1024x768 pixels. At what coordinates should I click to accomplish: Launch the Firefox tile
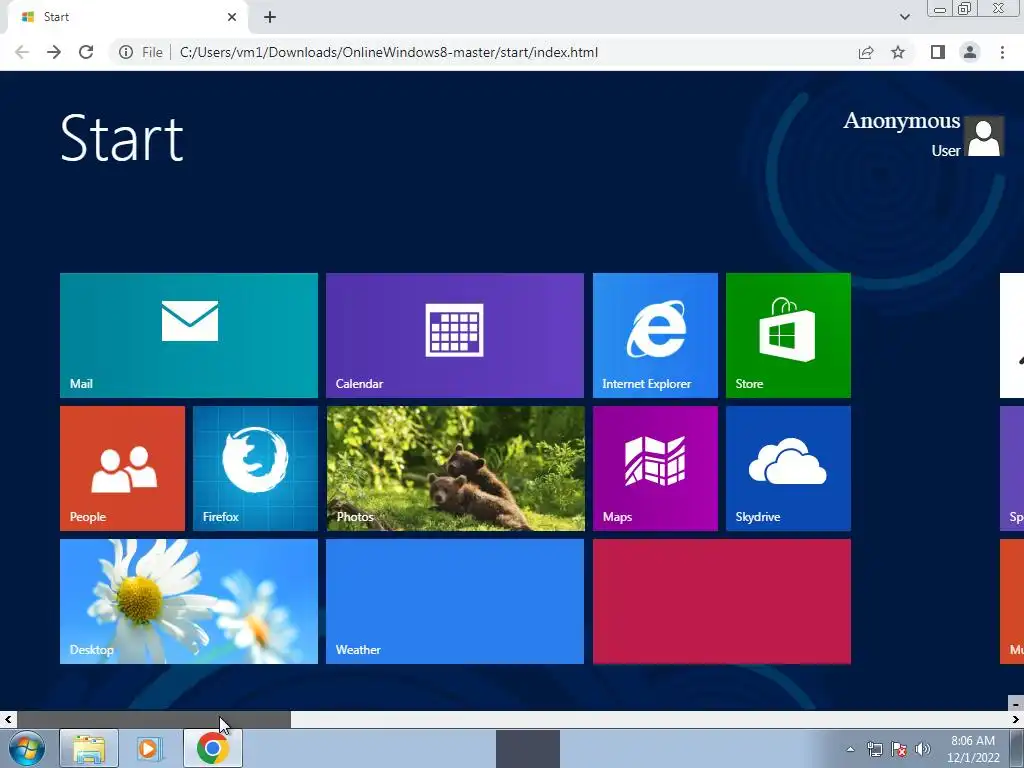tap(255, 468)
